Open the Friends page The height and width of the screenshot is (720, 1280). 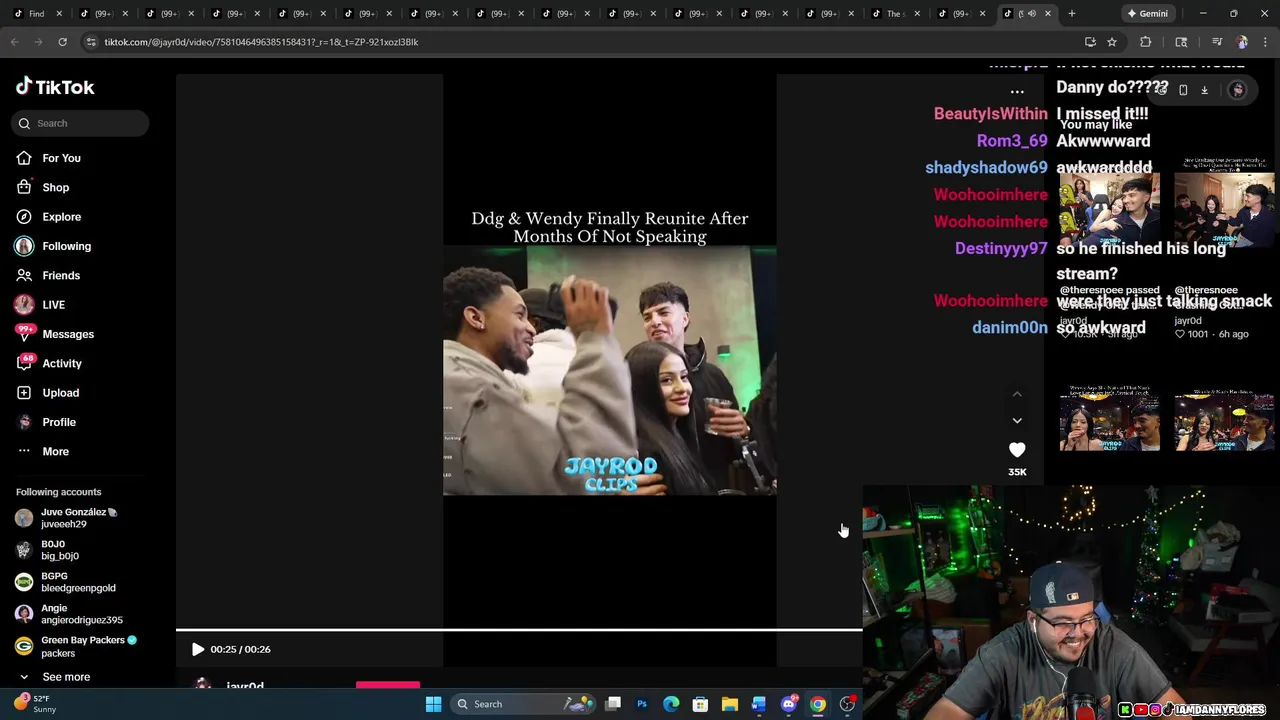(48, 275)
